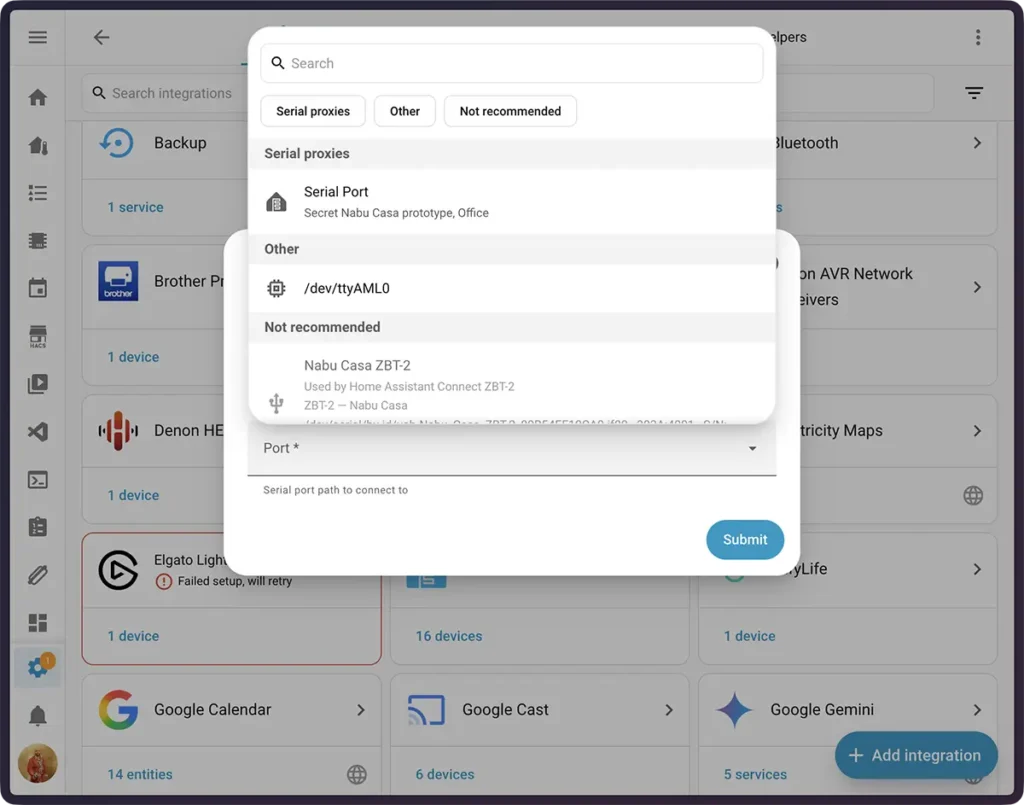Click the globe icon on Electricity Maps card
The image size is (1024, 805).
(973, 496)
